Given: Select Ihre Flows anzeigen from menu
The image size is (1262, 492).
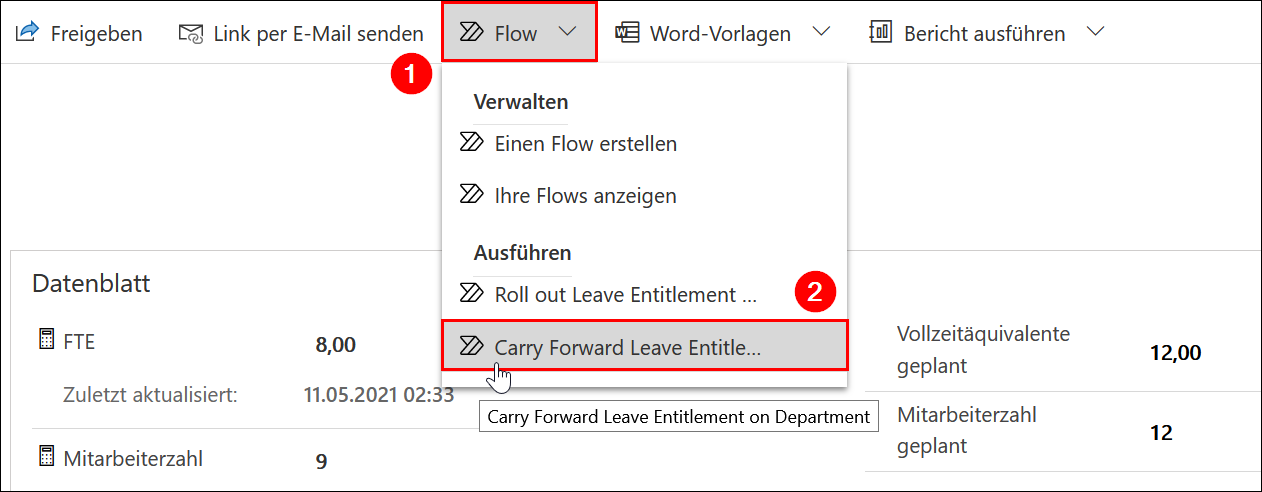Looking at the screenshot, I should [x=585, y=196].
